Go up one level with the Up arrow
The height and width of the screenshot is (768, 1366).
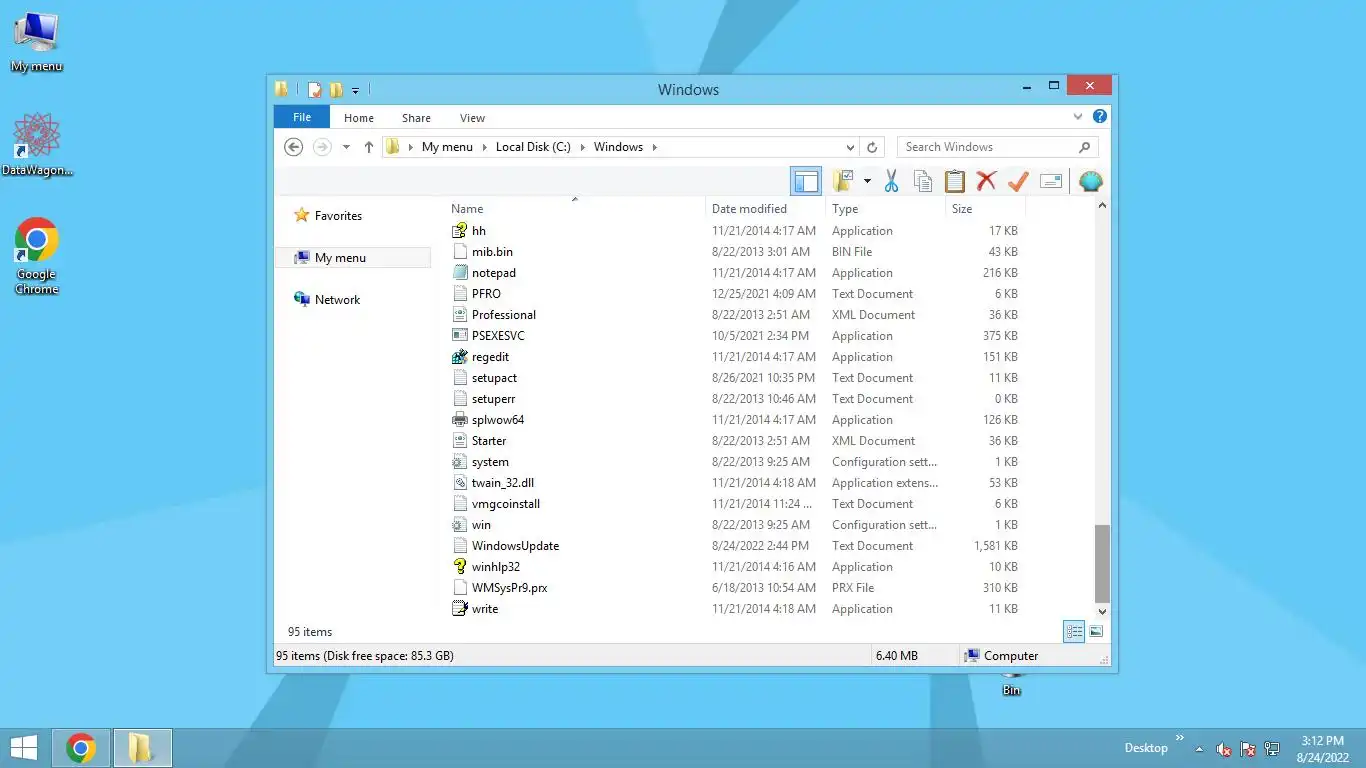[368, 147]
